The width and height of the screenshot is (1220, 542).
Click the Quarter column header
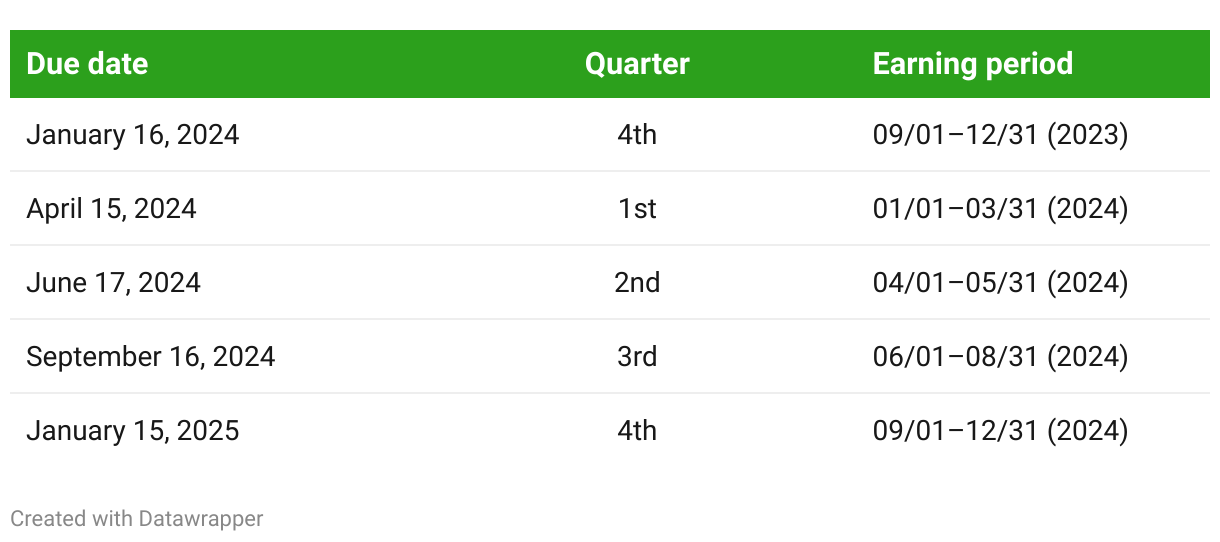pos(637,64)
